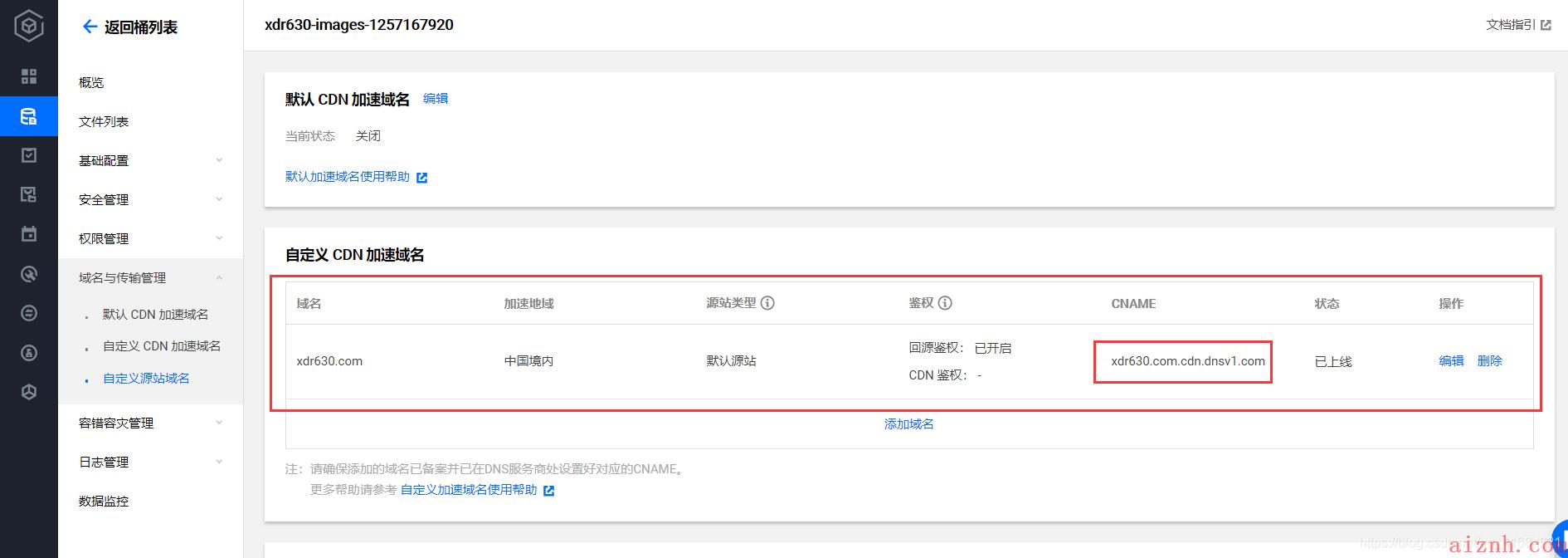Expand the 权限管理 menu chevron
Screen dimensions: 1568x558
coord(219,238)
